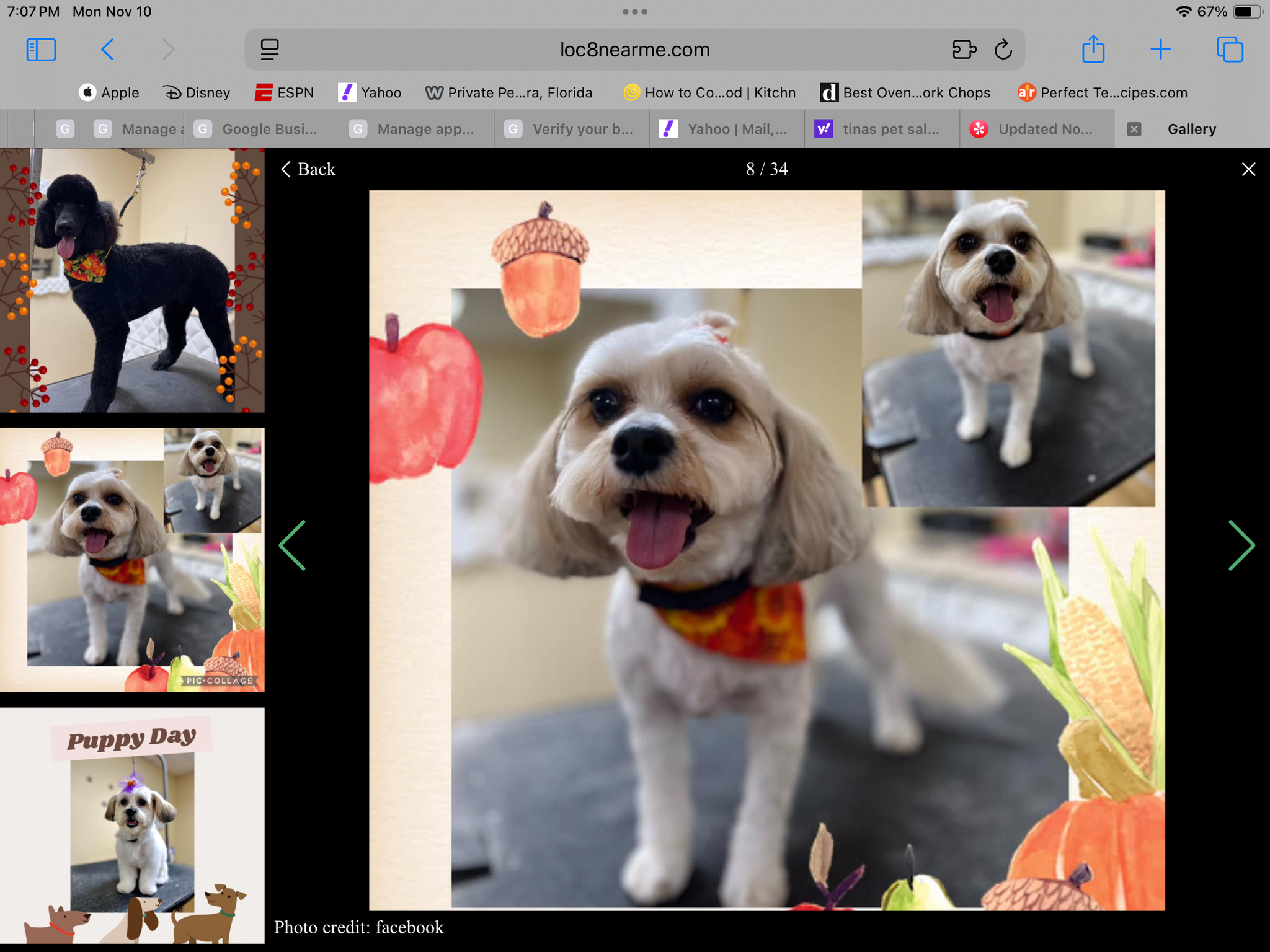Open the Apple bookmark
Viewport: 1270px width, 952px height.
[110, 92]
